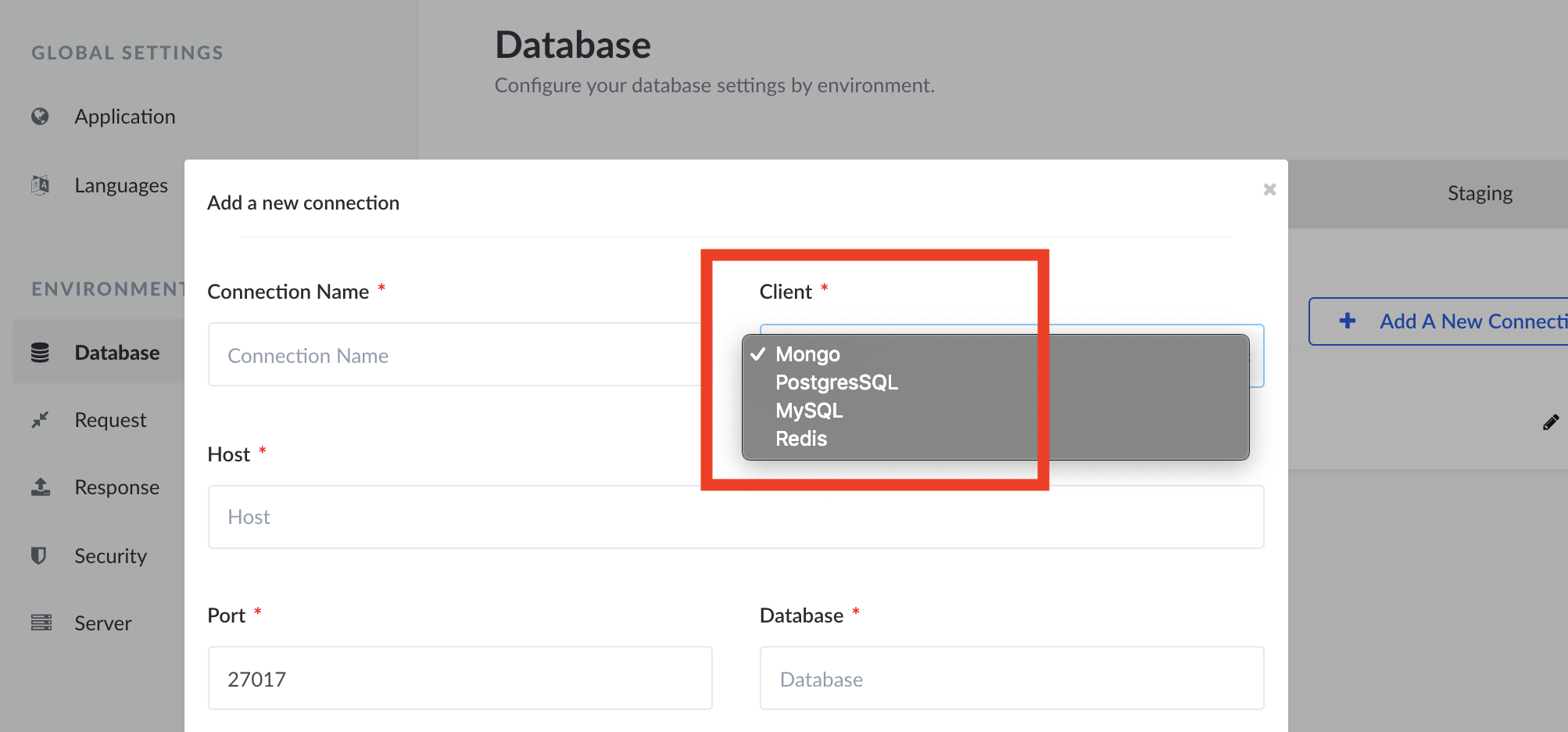Click the Response upload icon

(x=41, y=487)
